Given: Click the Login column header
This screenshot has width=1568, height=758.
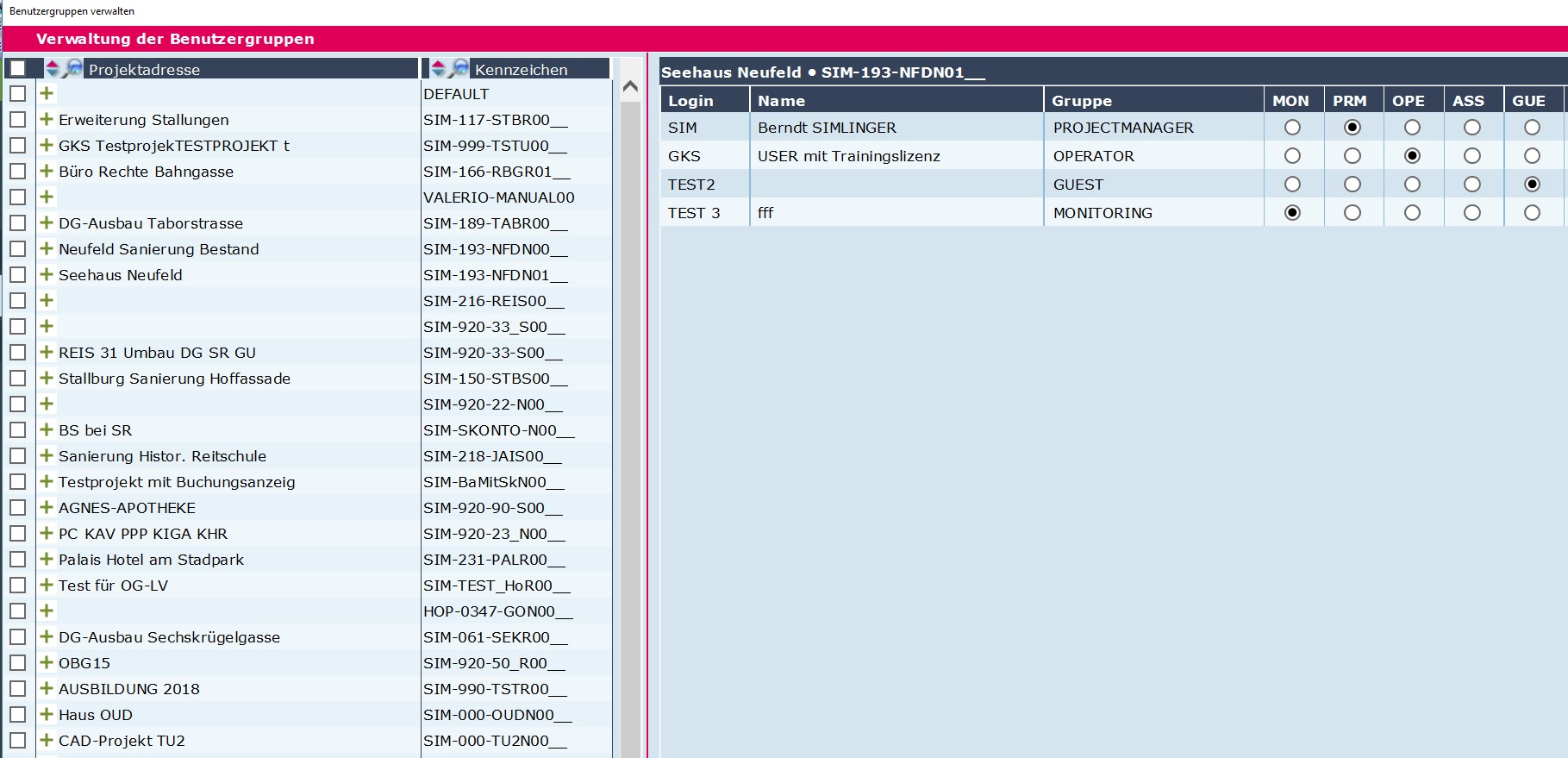Looking at the screenshot, I should pos(691,101).
